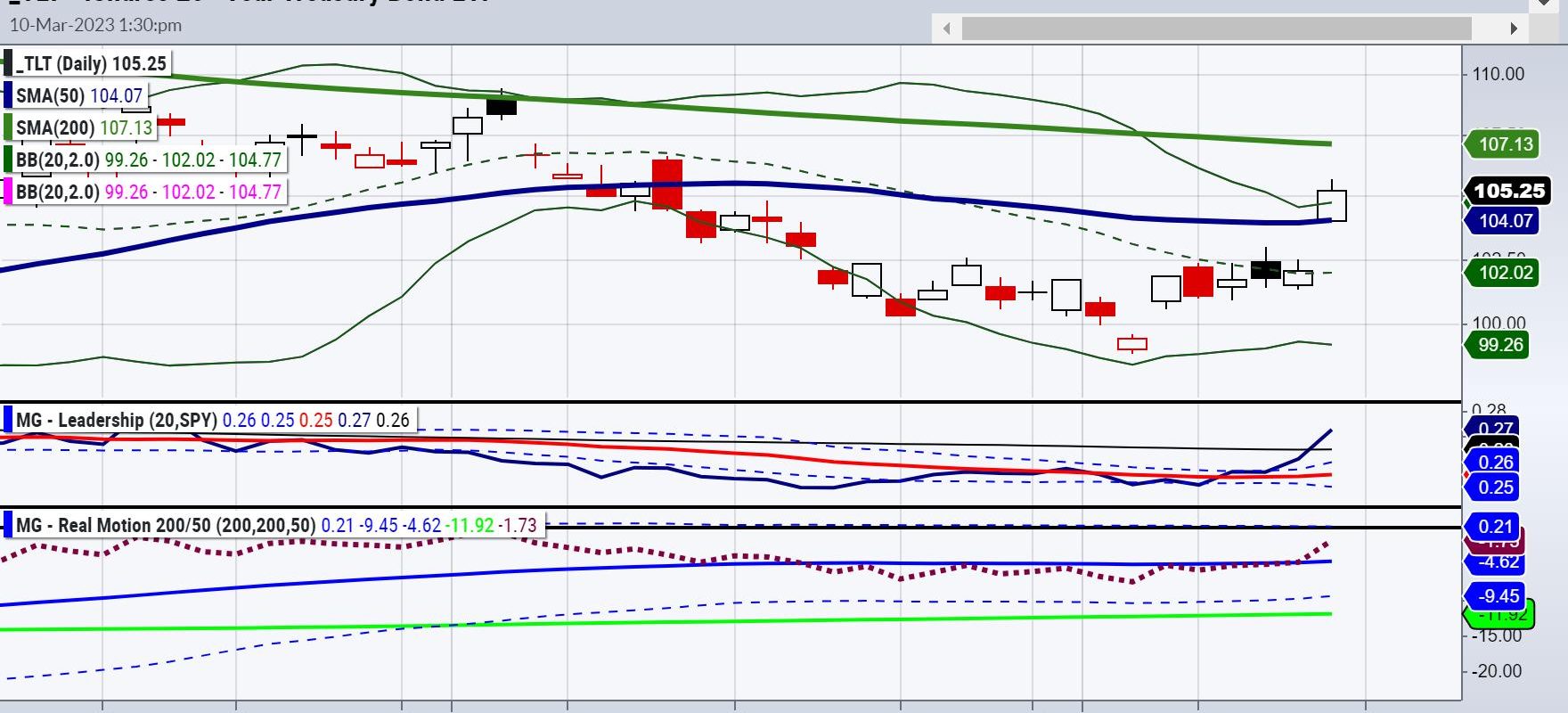Screen dimensions: 1568x713
Task: Click the green SMA(200) legend color swatch
Action: point(8,127)
